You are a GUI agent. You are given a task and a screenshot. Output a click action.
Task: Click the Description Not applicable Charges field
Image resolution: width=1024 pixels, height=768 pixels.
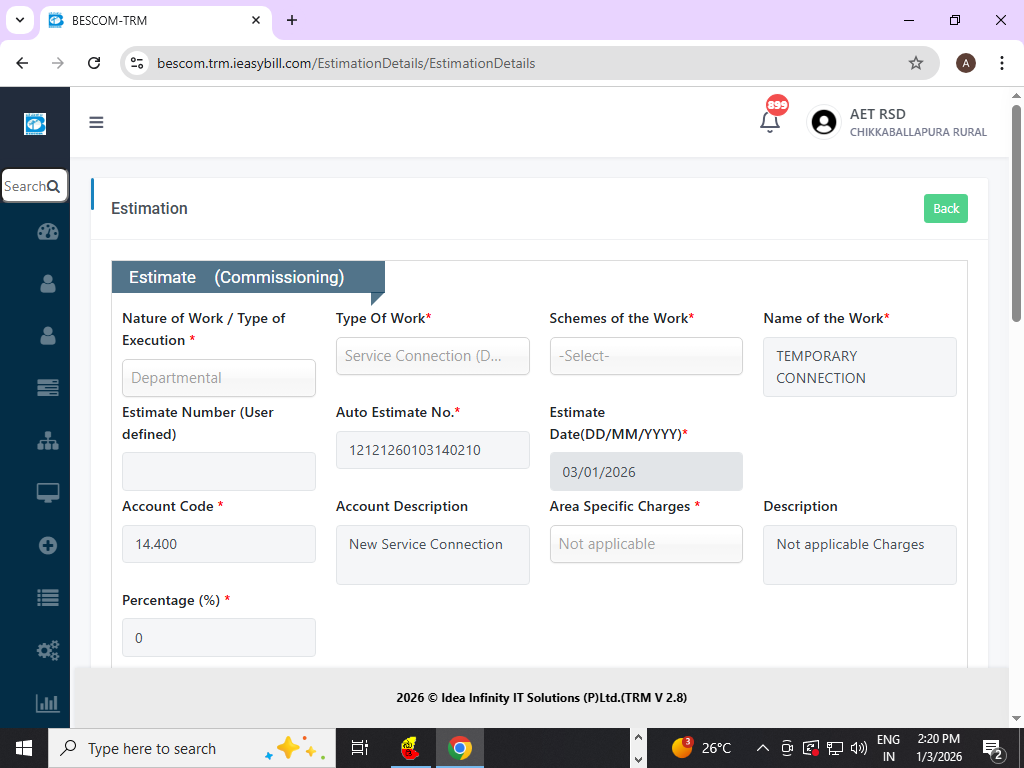(859, 555)
